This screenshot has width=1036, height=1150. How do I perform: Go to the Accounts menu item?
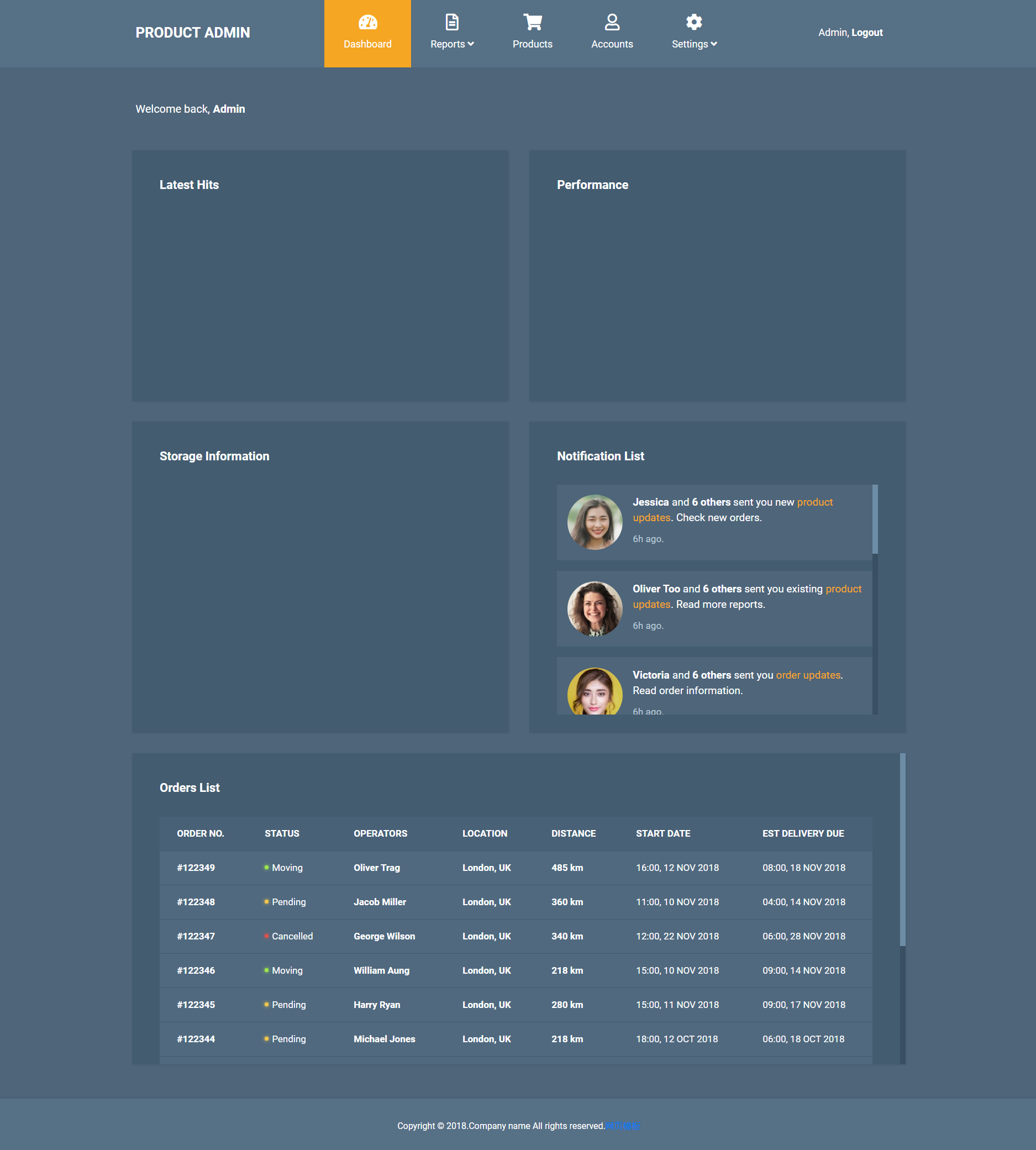611,44
